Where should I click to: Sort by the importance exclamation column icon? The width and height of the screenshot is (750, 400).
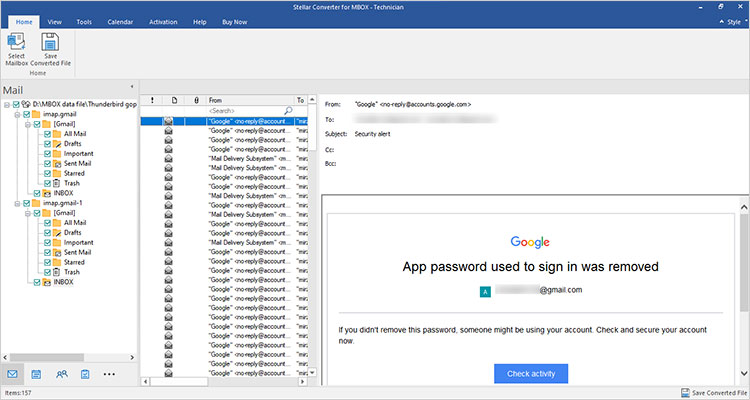(x=152, y=100)
